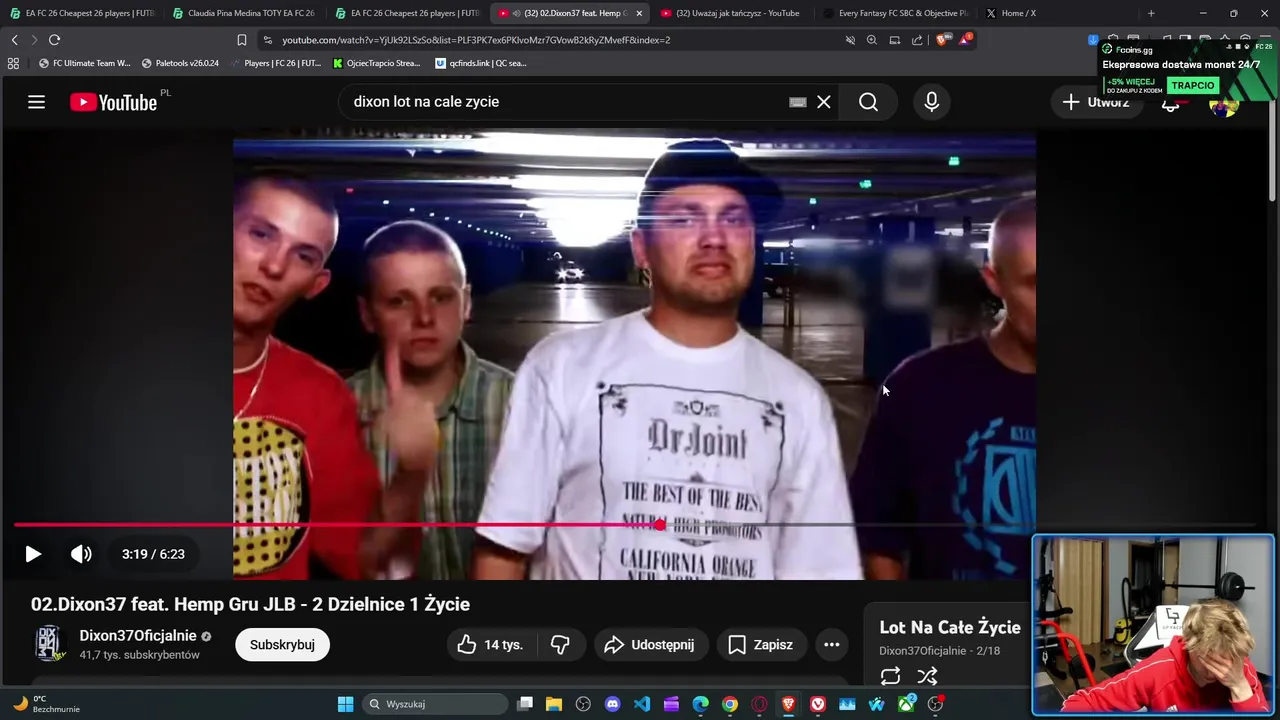Open Opera browser from the taskbar

coord(759,704)
